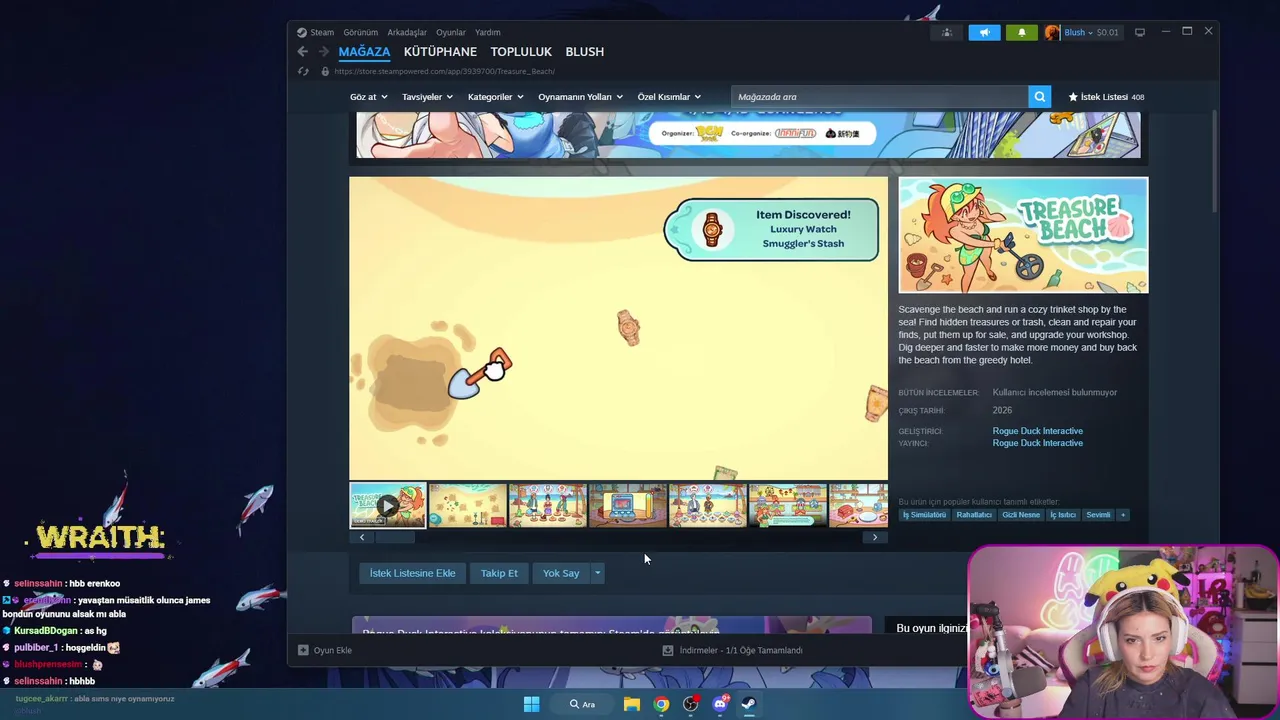The width and height of the screenshot is (1280, 720).
Task: Click the main trailer video area
Action: (x=618, y=328)
